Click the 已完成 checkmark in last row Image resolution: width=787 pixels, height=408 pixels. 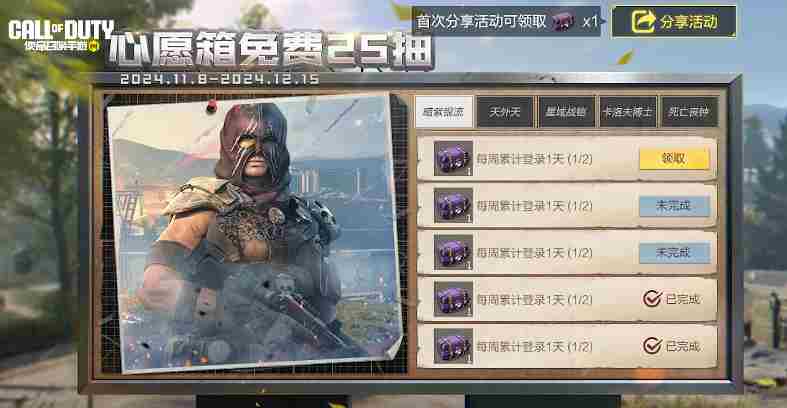coord(652,346)
